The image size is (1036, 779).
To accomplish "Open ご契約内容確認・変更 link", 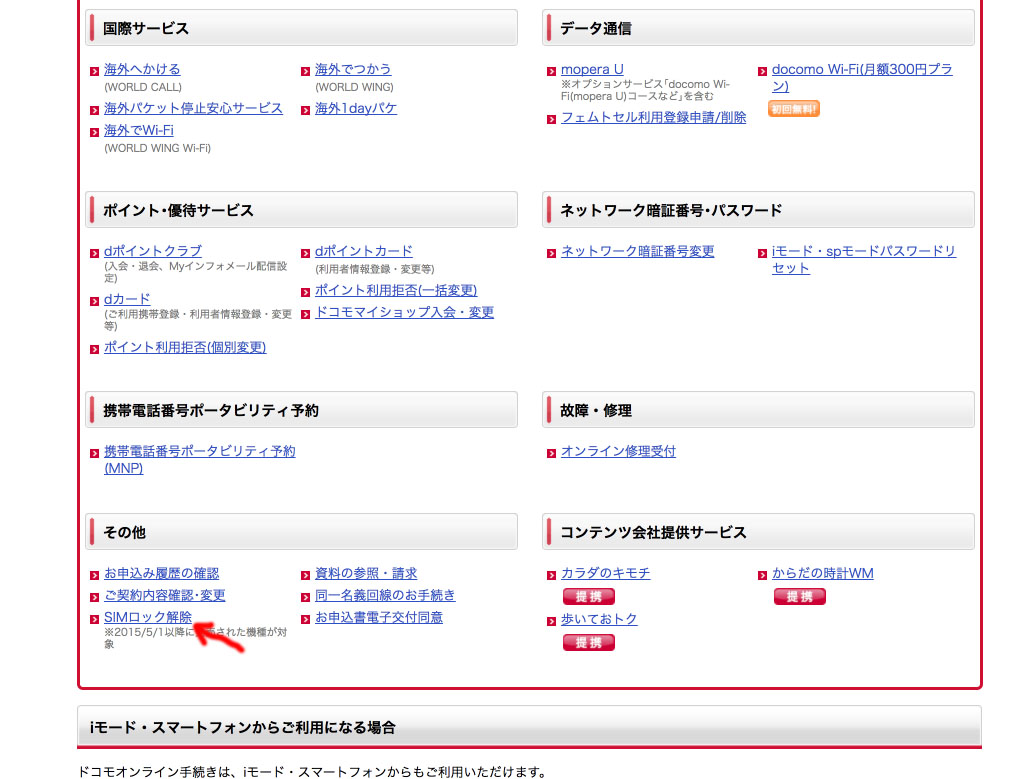I will pos(165,595).
